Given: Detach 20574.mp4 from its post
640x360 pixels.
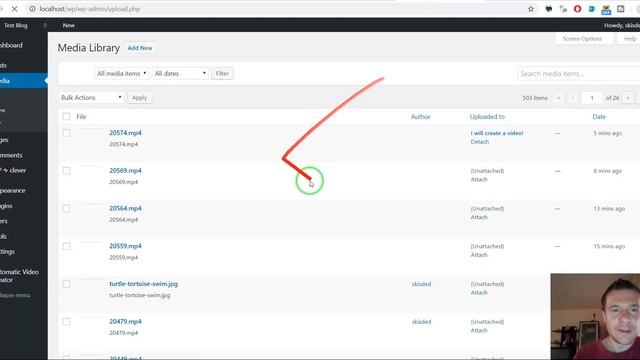Looking at the screenshot, I should click(480, 142).
